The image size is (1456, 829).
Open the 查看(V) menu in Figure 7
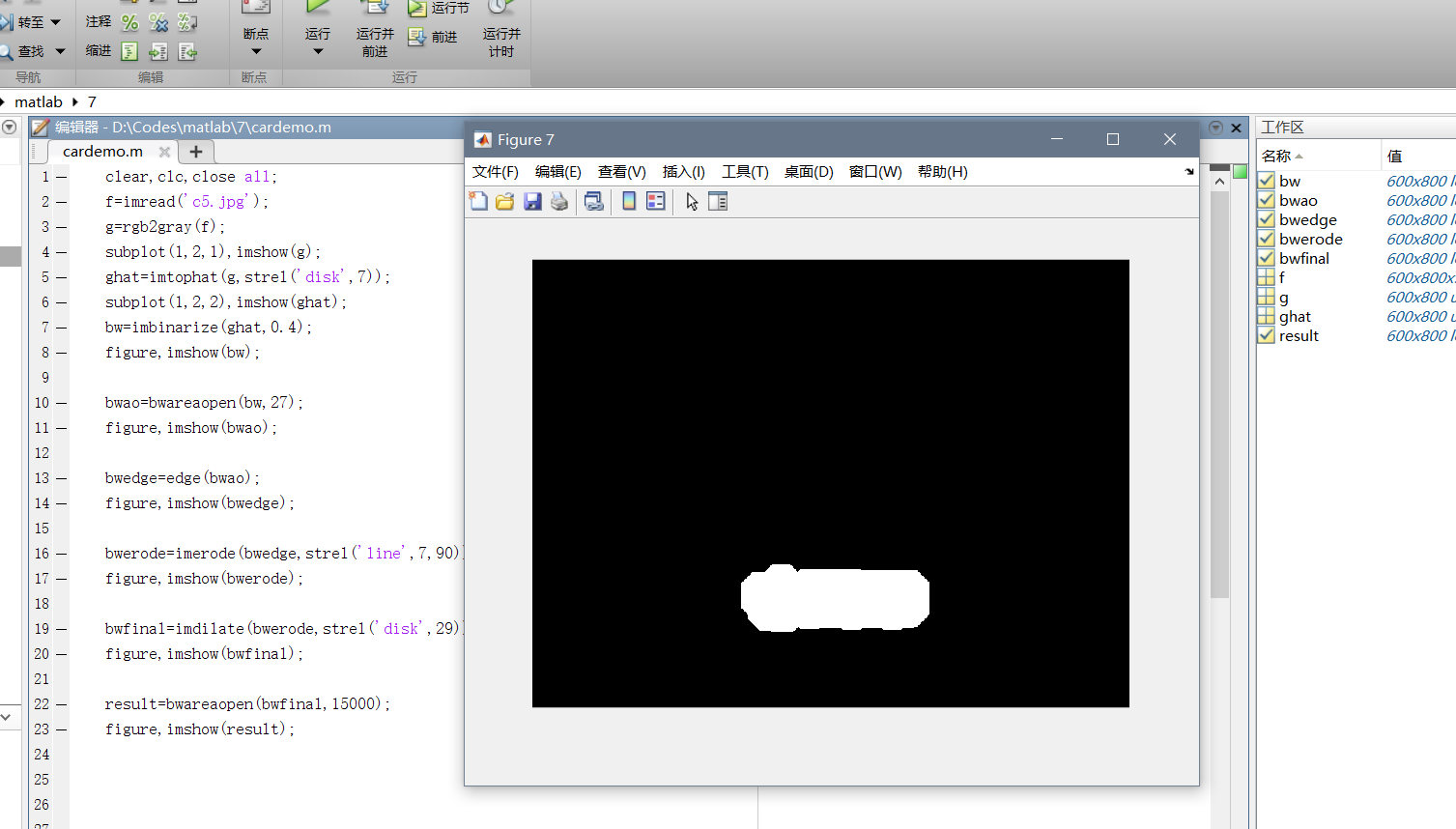[x=622, y=172]
